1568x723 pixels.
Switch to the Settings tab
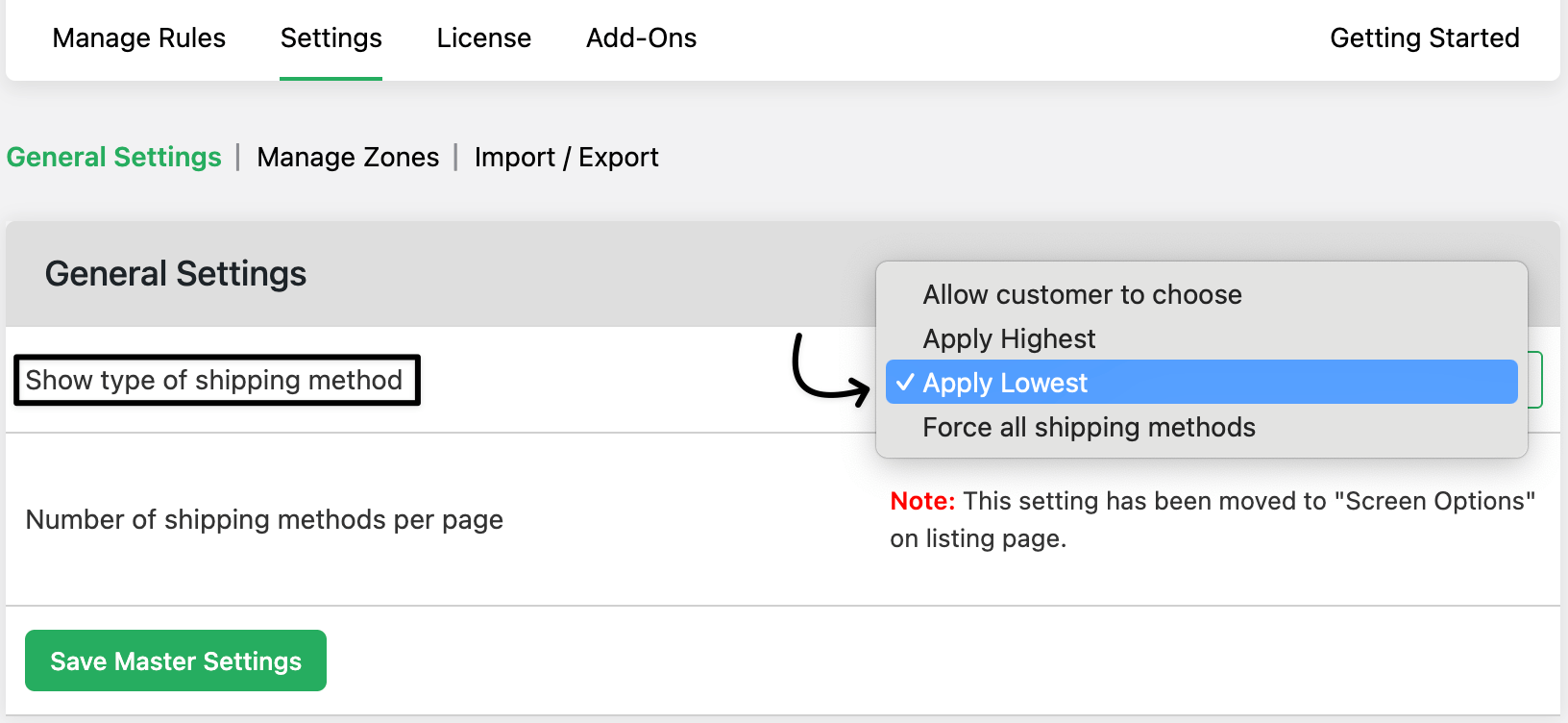pos(331,38)
